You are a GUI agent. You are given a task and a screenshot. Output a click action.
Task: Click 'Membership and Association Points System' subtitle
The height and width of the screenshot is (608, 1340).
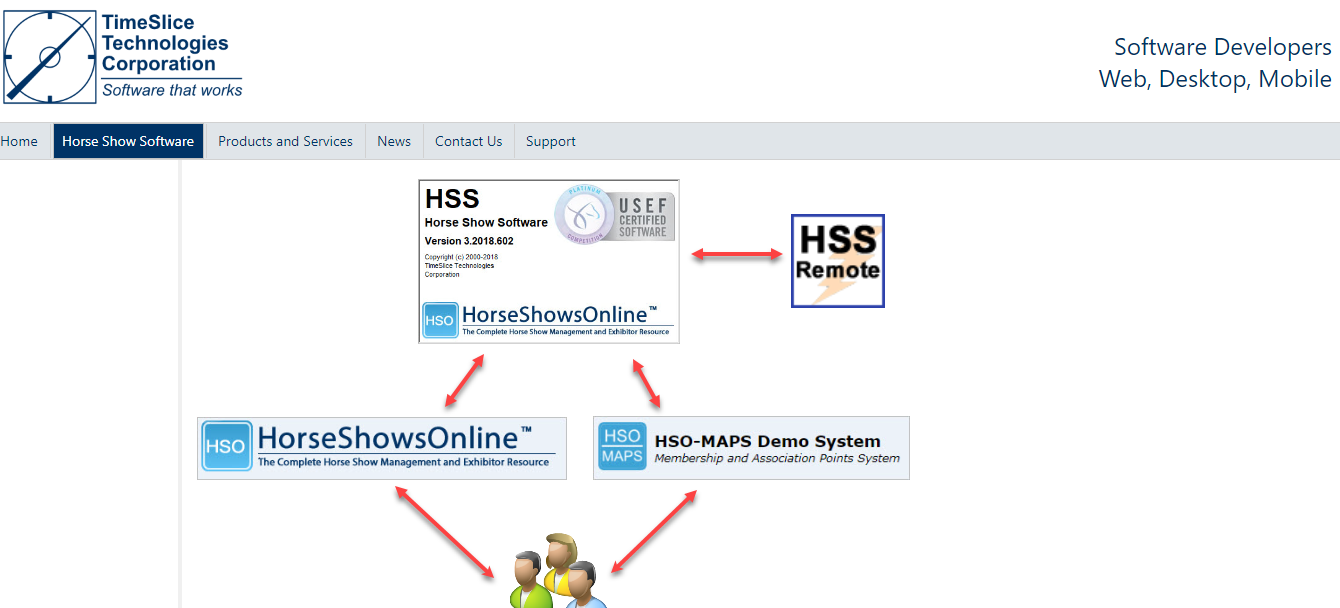point(777,459)
